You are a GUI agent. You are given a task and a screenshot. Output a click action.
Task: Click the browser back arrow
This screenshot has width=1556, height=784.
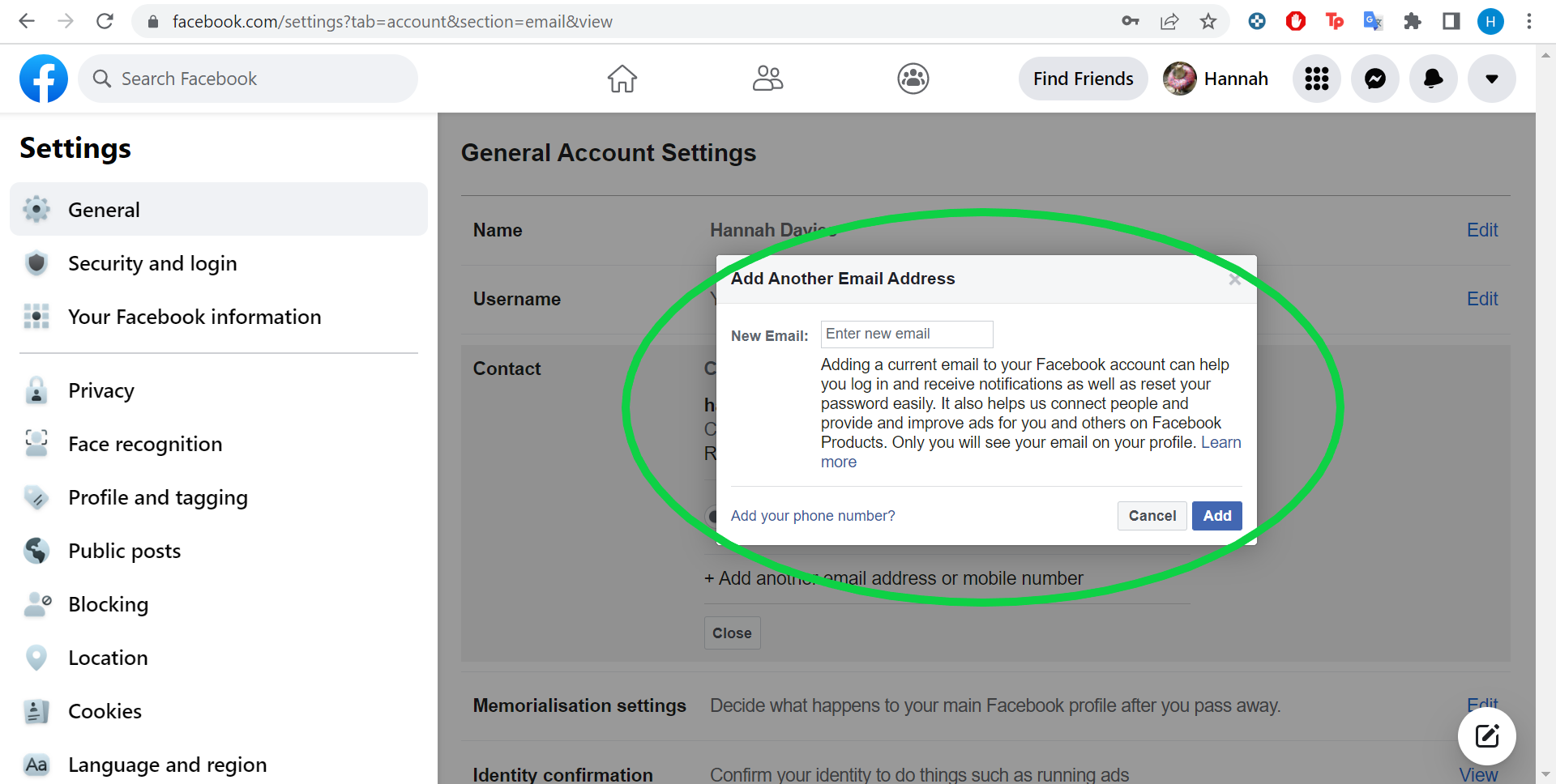point(27,21)
